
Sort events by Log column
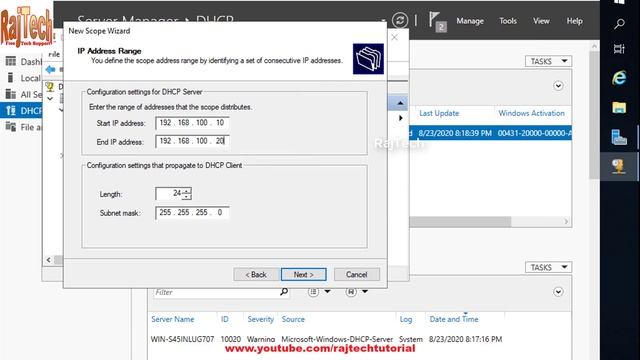tap(406, 319)
